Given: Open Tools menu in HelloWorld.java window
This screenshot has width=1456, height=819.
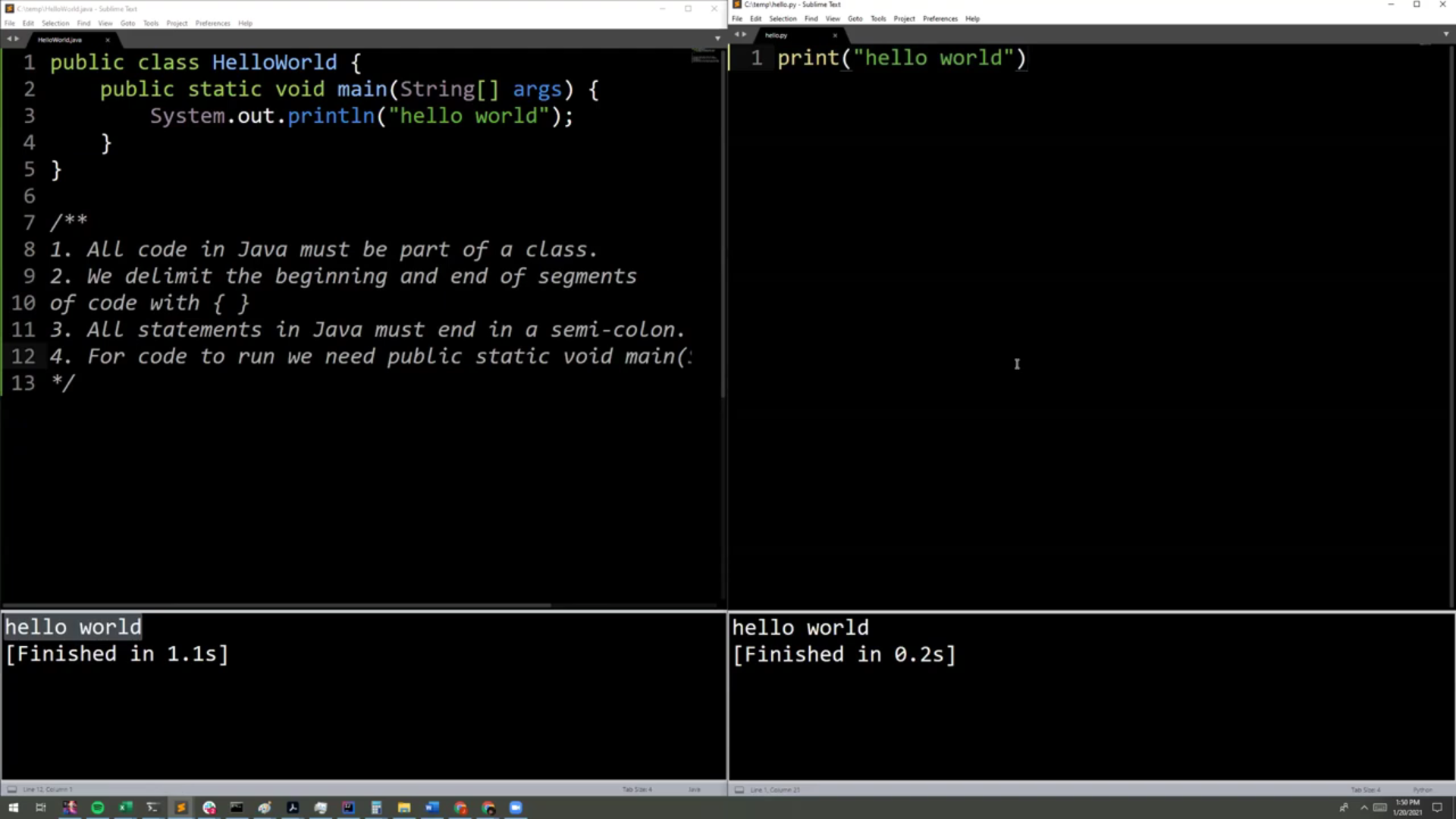Looking at the screenshot, I should (151, 24).
